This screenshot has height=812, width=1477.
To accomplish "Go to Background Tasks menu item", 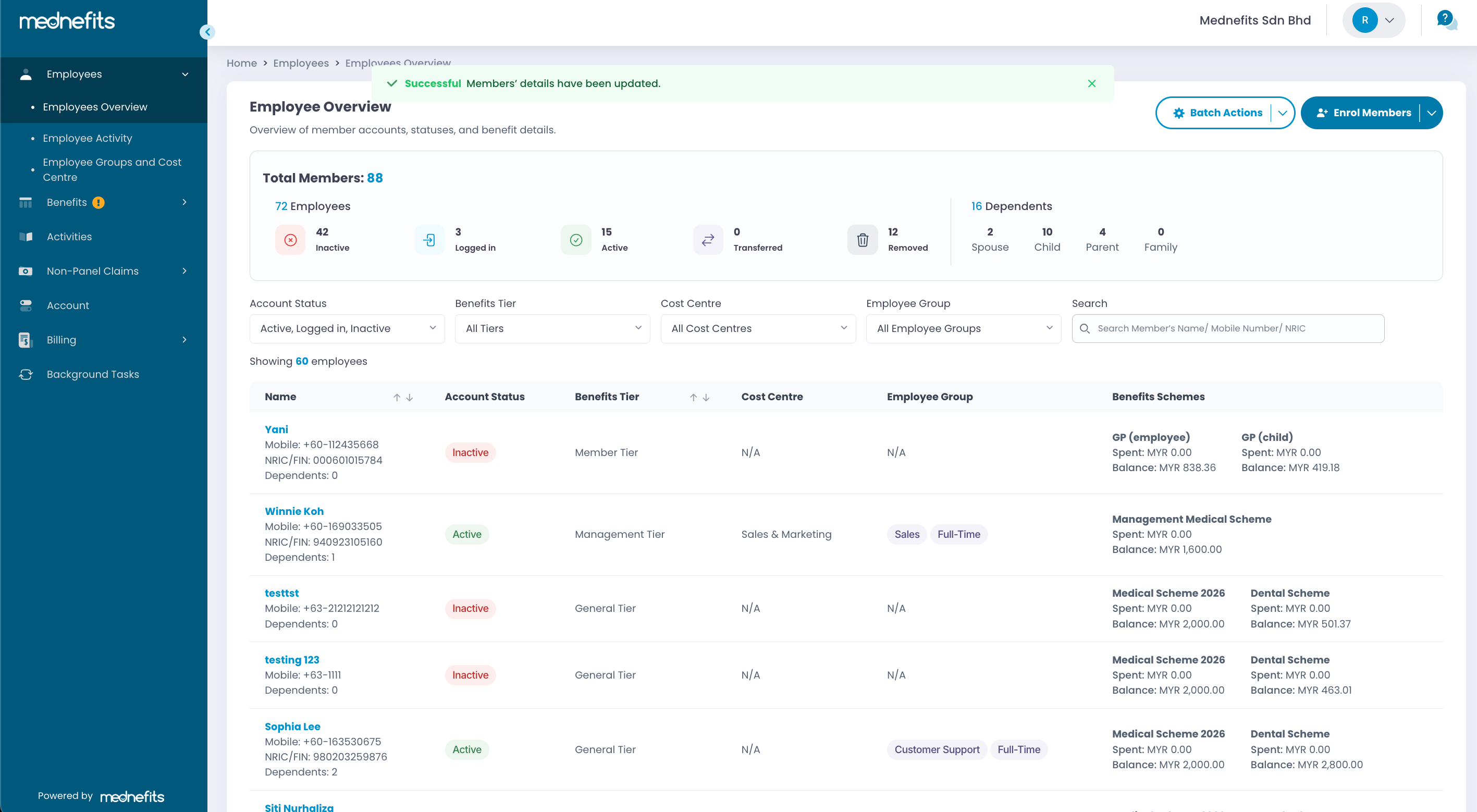I will pyautogui.click(x=92, y=374).
